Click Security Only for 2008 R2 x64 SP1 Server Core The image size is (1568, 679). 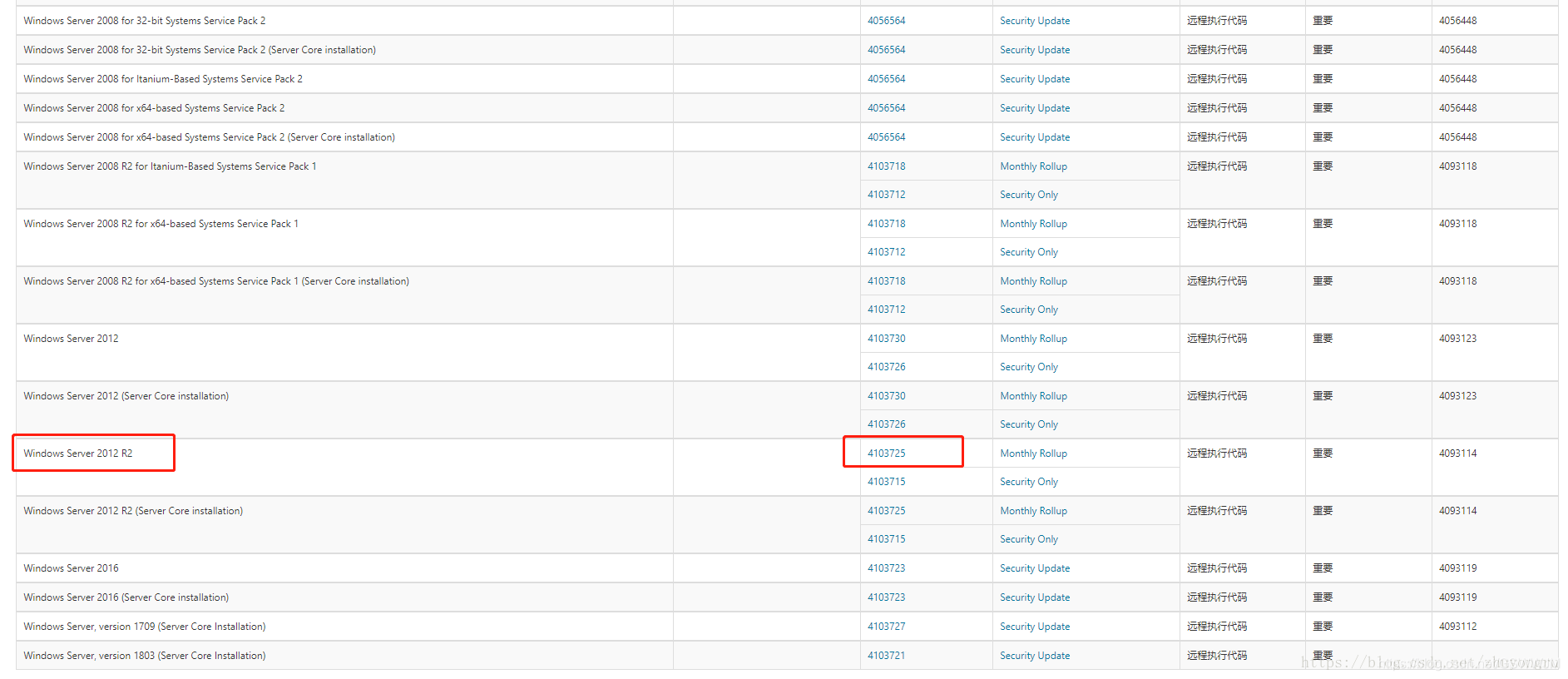(1029, 310)
